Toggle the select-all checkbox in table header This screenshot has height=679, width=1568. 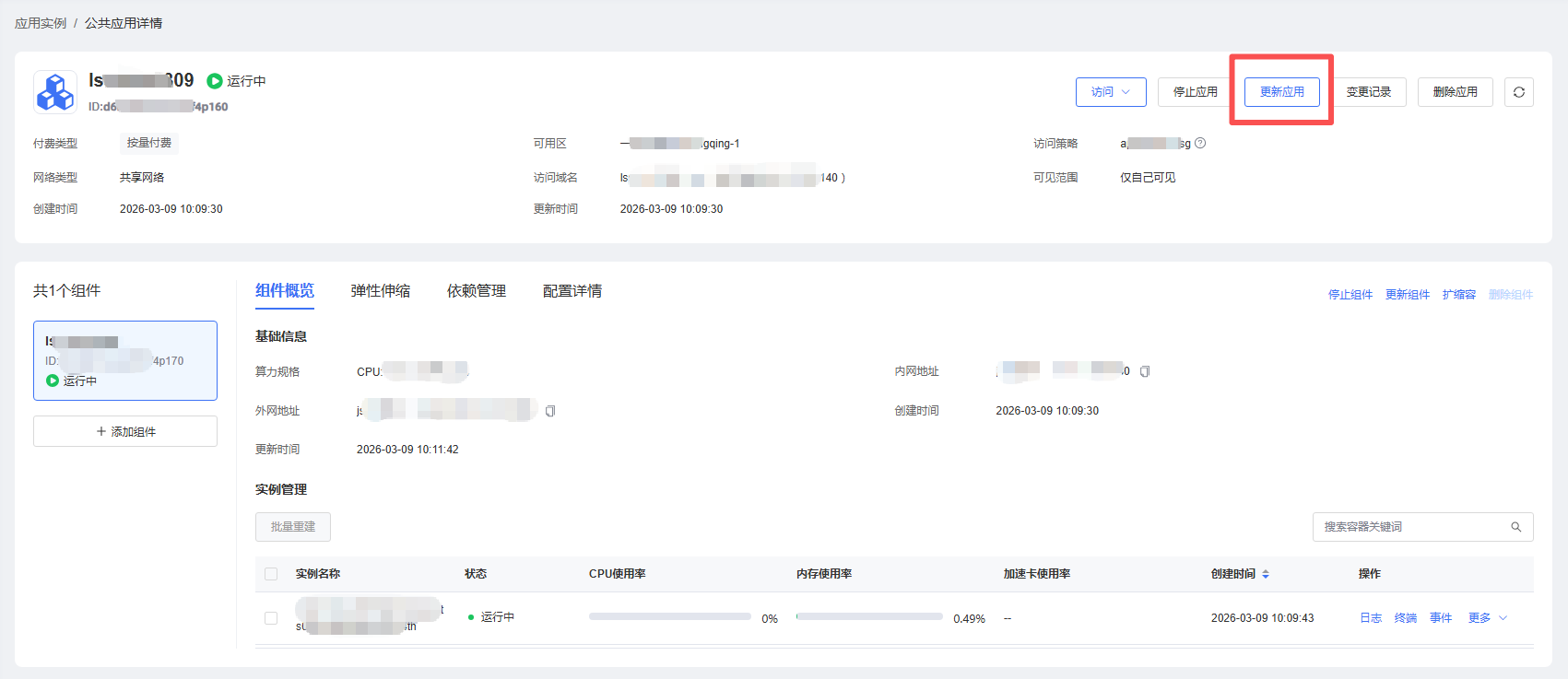pos(271,574)
